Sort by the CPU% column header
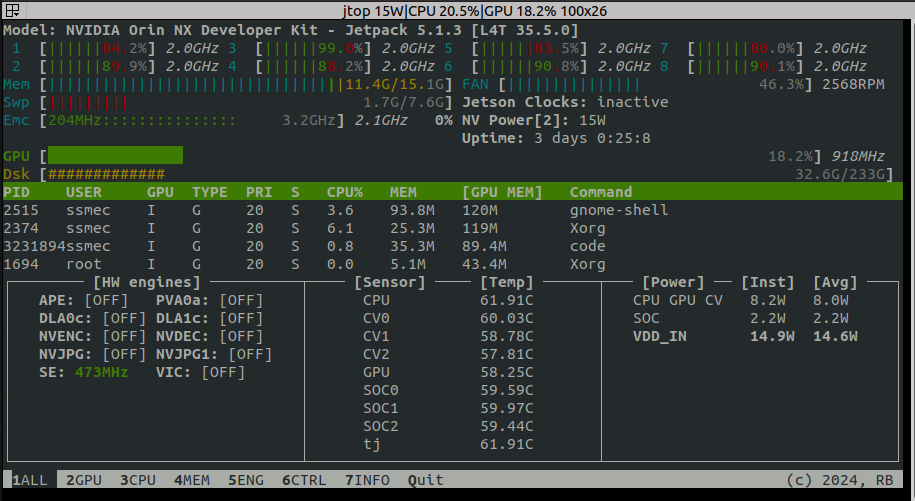The width and height of the screenshot is (915, 501). coord(344,192)
